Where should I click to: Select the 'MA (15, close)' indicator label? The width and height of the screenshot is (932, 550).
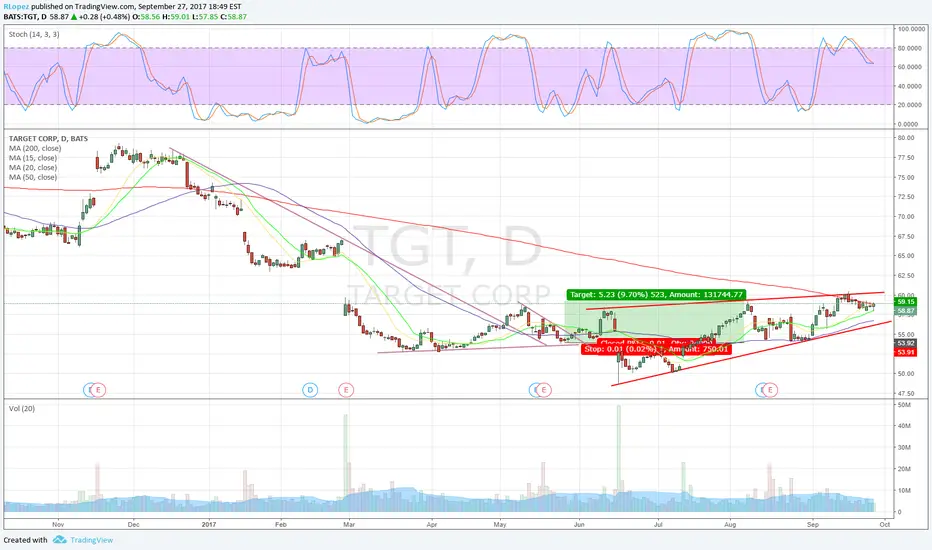tap(33, 158)
